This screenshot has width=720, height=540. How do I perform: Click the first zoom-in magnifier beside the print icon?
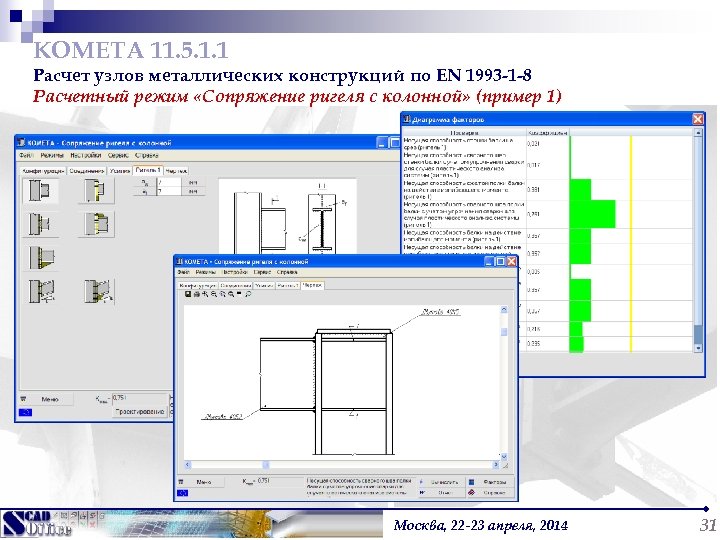[x=205, y=294]
